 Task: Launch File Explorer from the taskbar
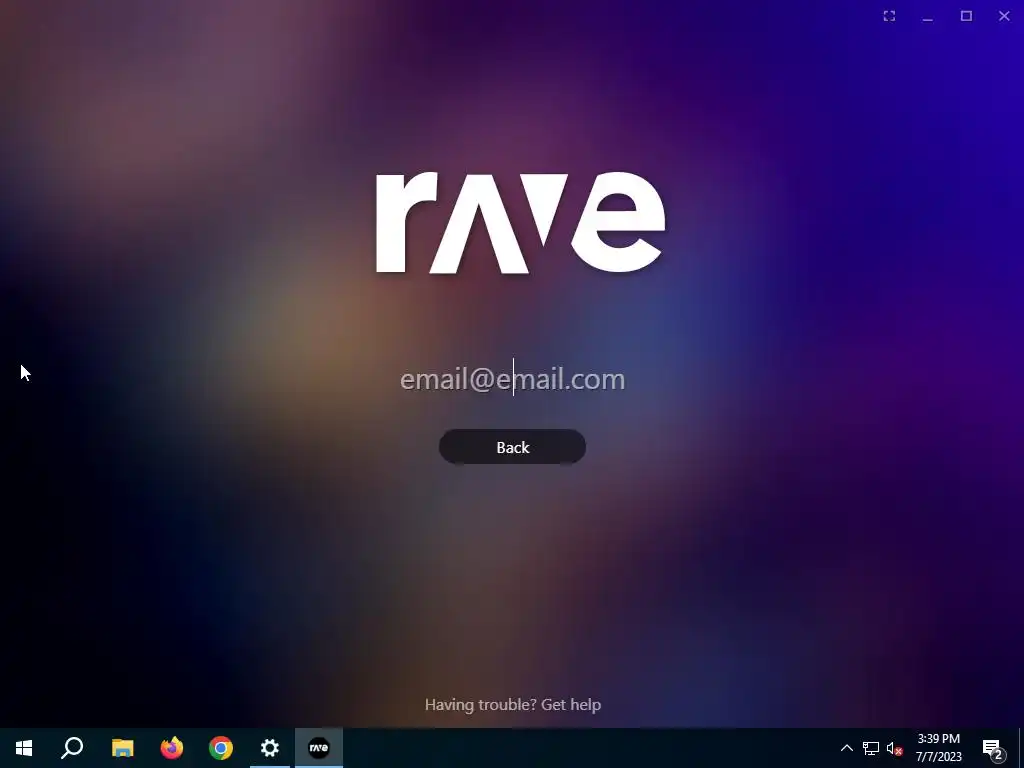122,748
